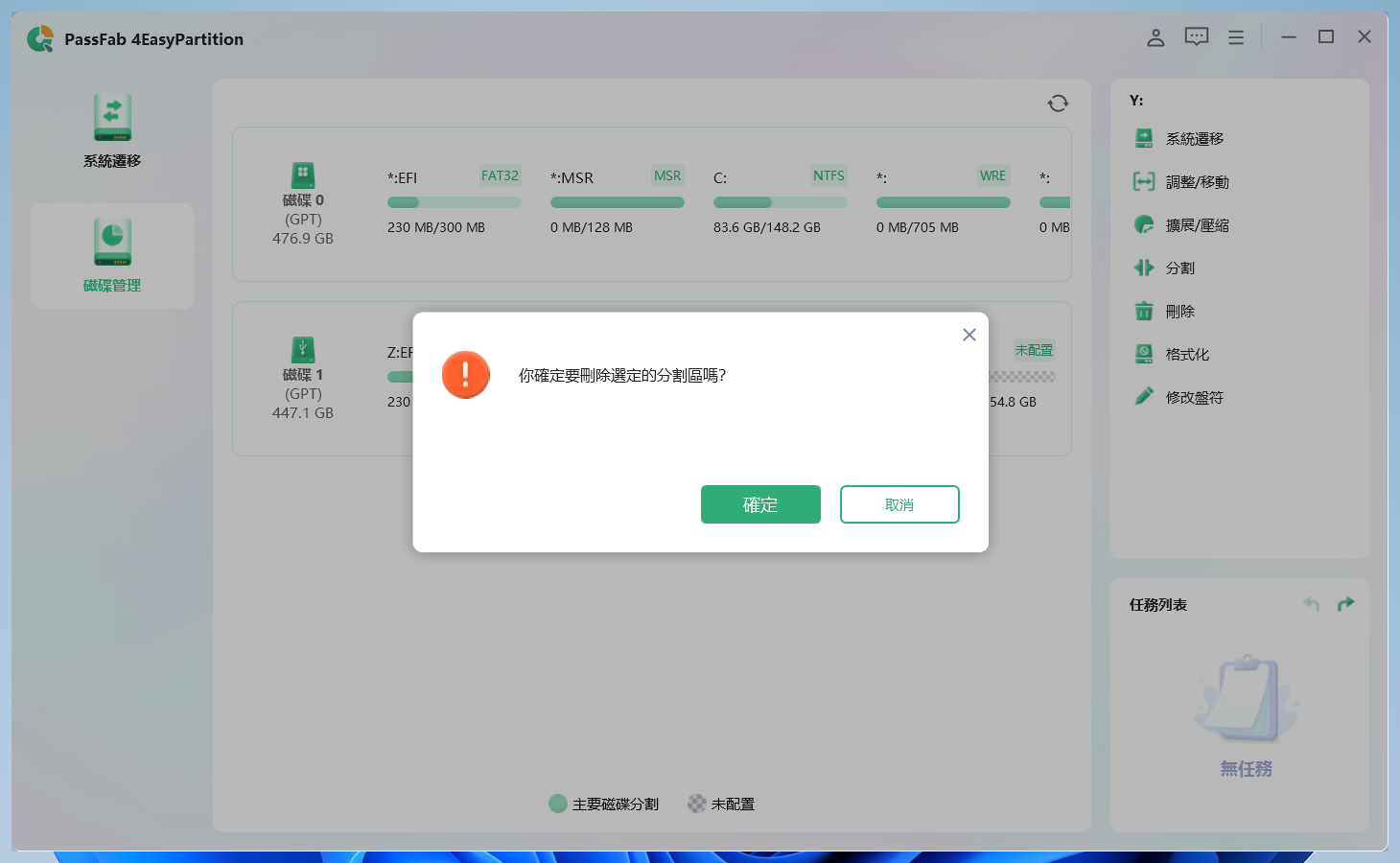1400x863 pixels.
Task: Open 修改盤符 change drive letter tool
Action: 1143,397
